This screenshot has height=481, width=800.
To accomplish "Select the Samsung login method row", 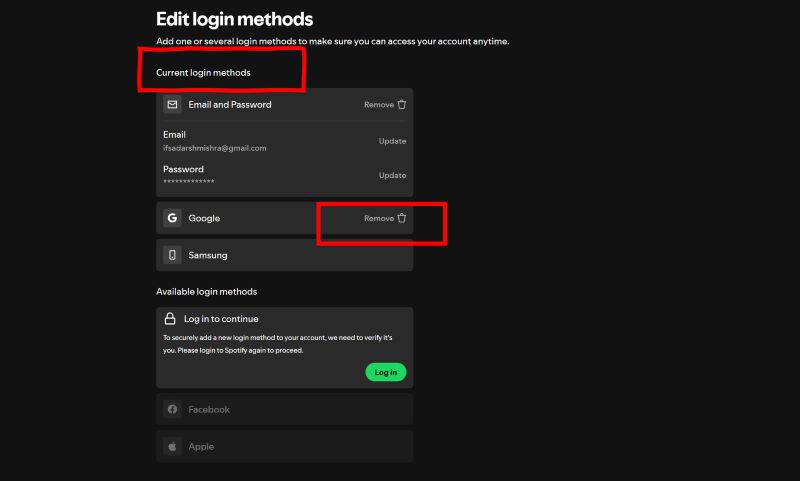I will [x=285, y=255].
